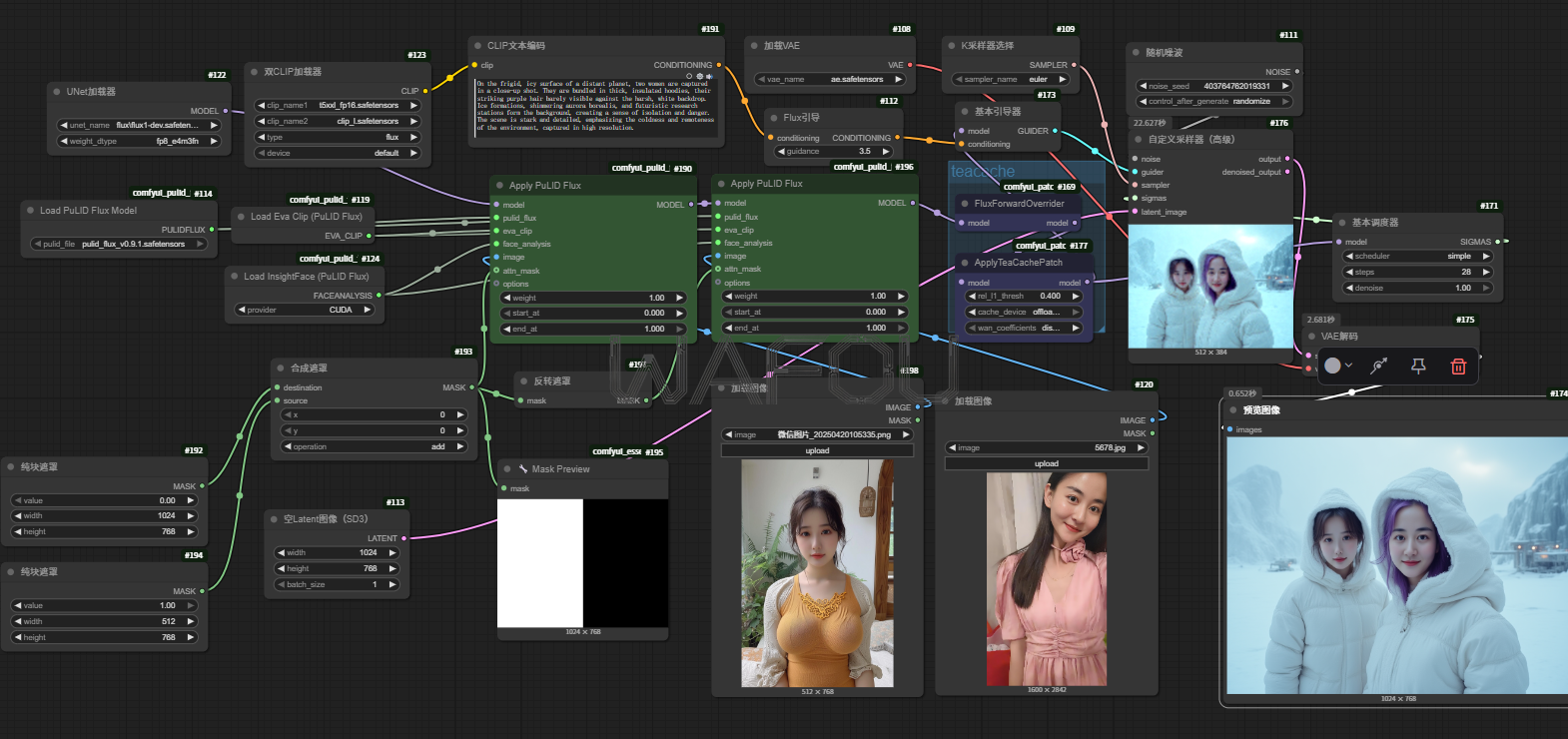1568x739 pixels.
Task: Click right arrow of y in 合成遮罩
Action: (459, 430)
